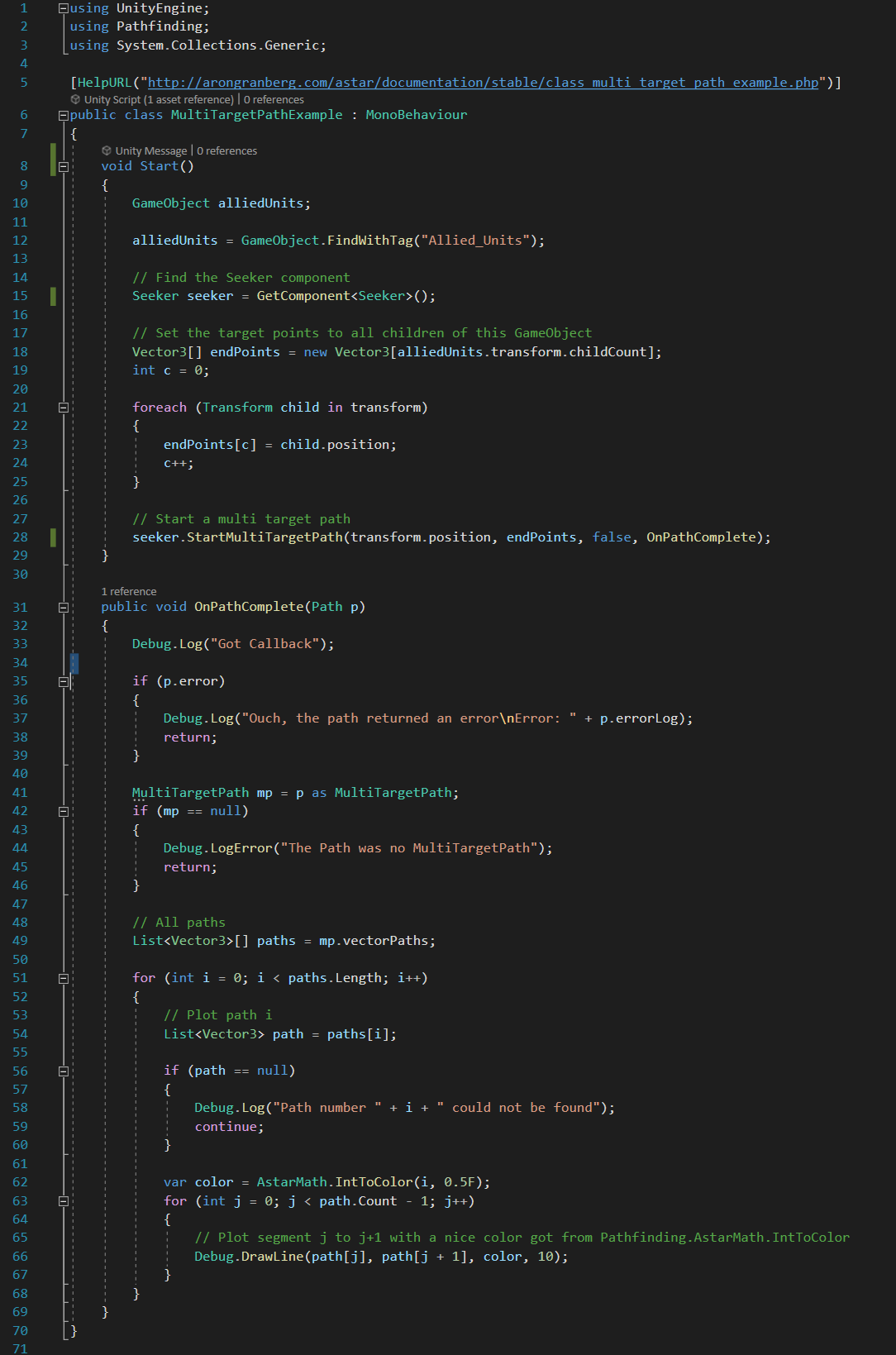Viewport: 896px width, 1355px height.
Task: Click 'Debug.DrawLine' call on line 66
Action: 249,1257
